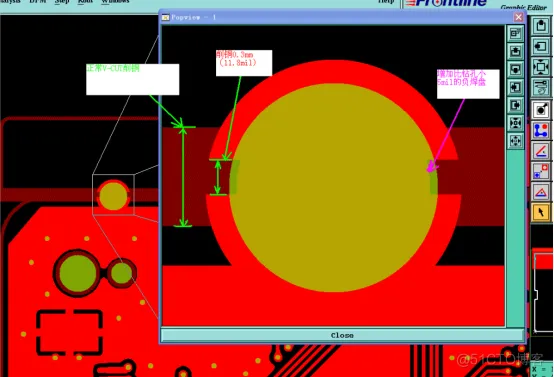Screen dimensions: 554x377
Task: Click the Frontline logo in the header
Action: (447, 3)
